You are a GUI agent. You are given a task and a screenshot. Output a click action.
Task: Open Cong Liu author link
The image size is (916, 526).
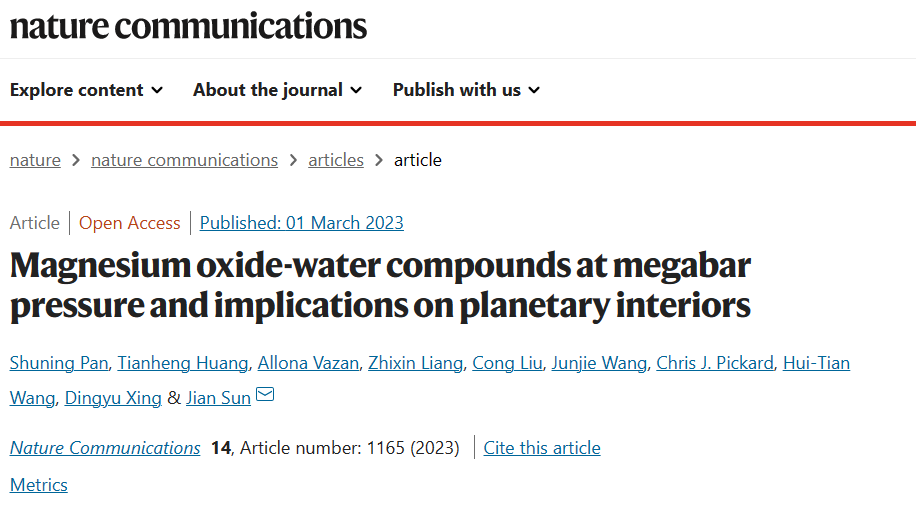tap(507, 363)
